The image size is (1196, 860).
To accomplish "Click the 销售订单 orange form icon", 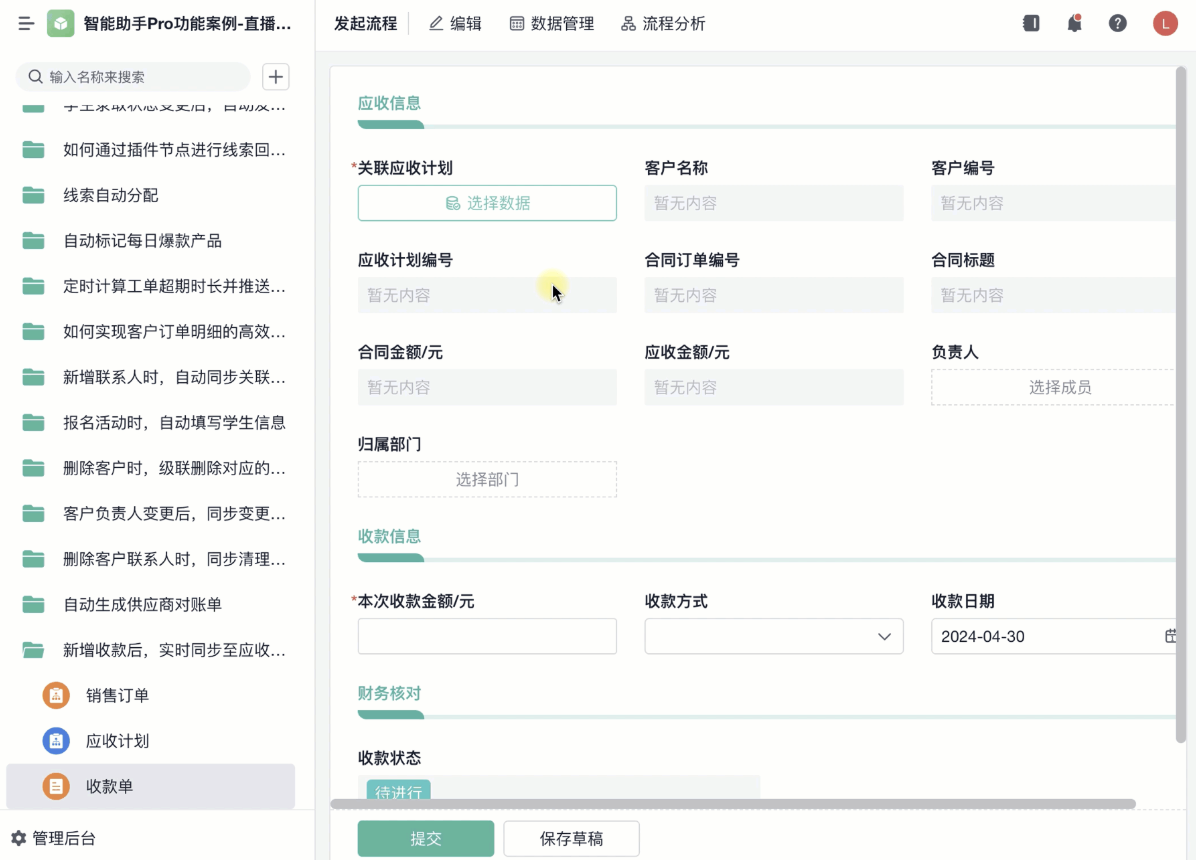I will (x=56, y=695).
